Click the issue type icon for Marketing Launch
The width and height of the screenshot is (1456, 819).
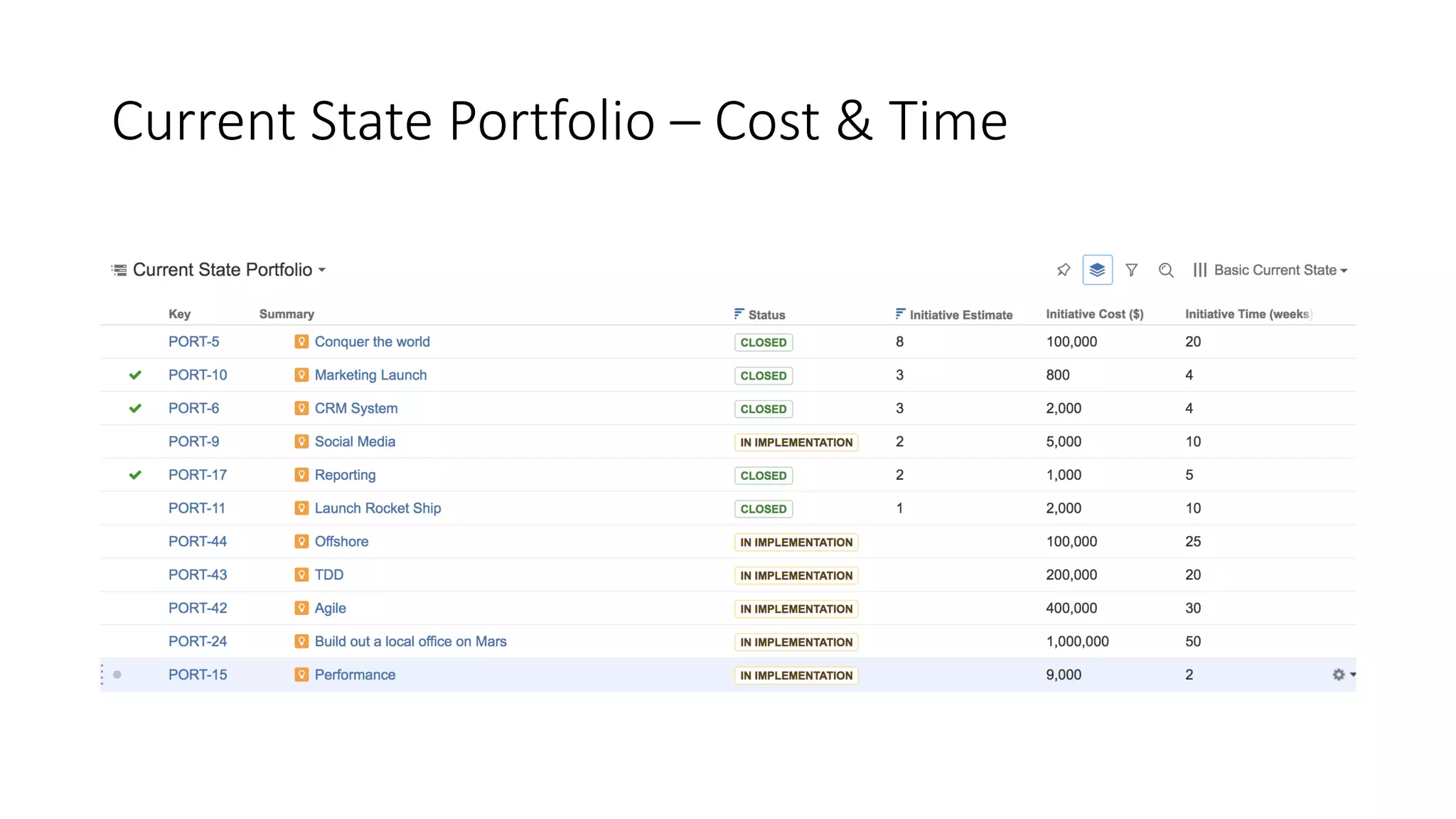click(x=301, y=375)
